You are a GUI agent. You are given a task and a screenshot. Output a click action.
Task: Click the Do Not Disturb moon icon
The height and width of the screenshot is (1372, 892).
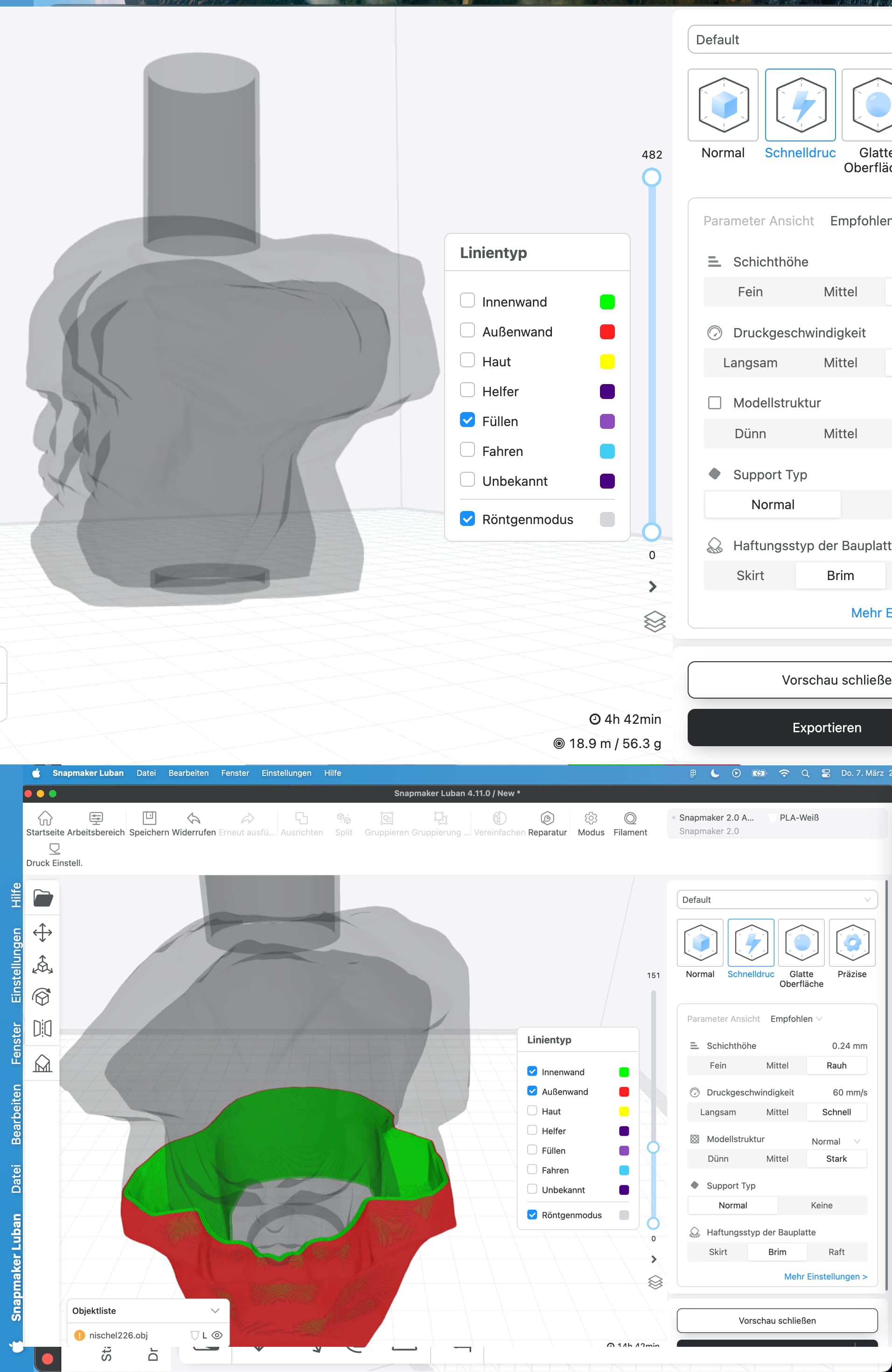(x=715, y=773)
